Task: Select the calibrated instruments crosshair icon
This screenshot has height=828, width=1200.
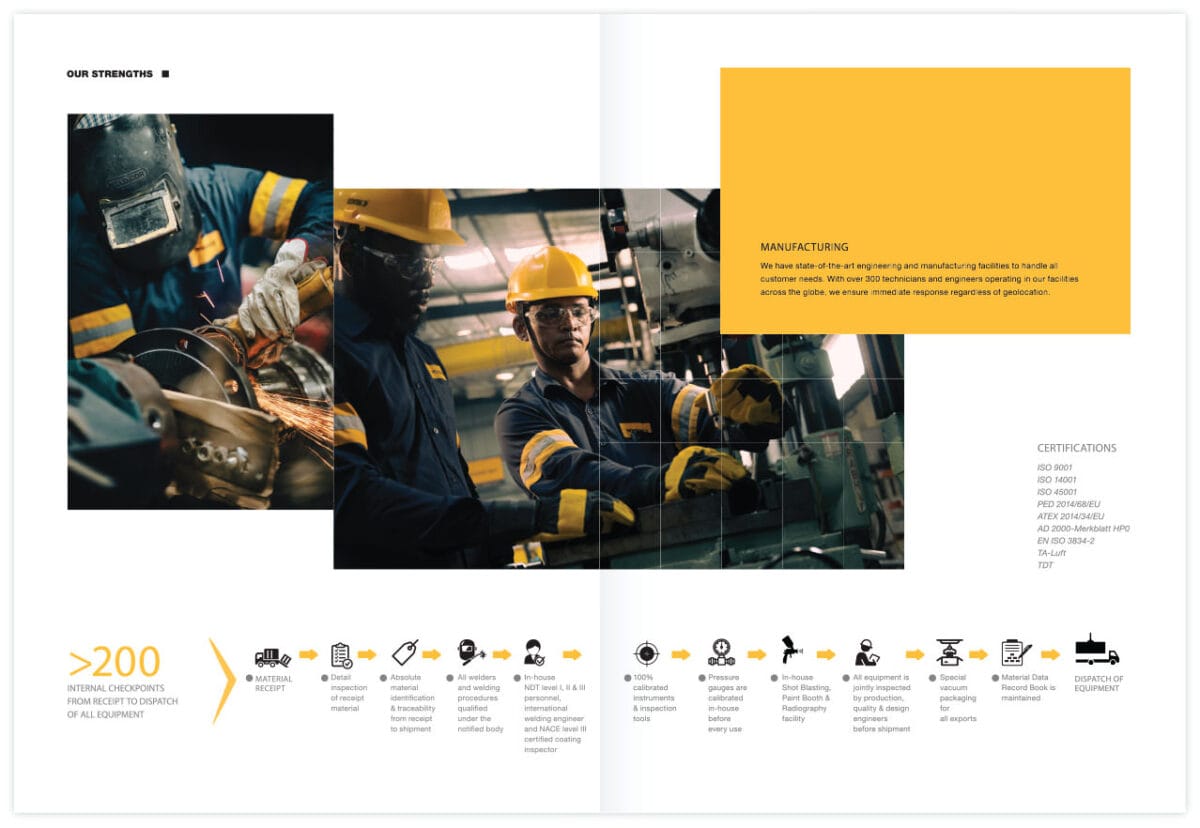Action: 647,652
